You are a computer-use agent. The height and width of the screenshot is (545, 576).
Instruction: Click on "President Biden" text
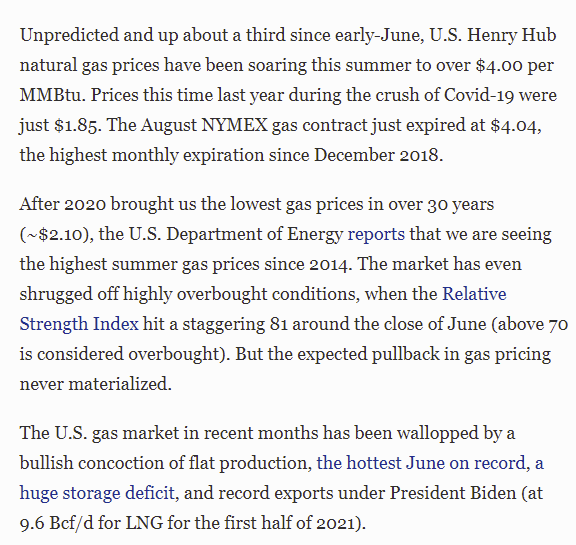[x=453, y=493]
